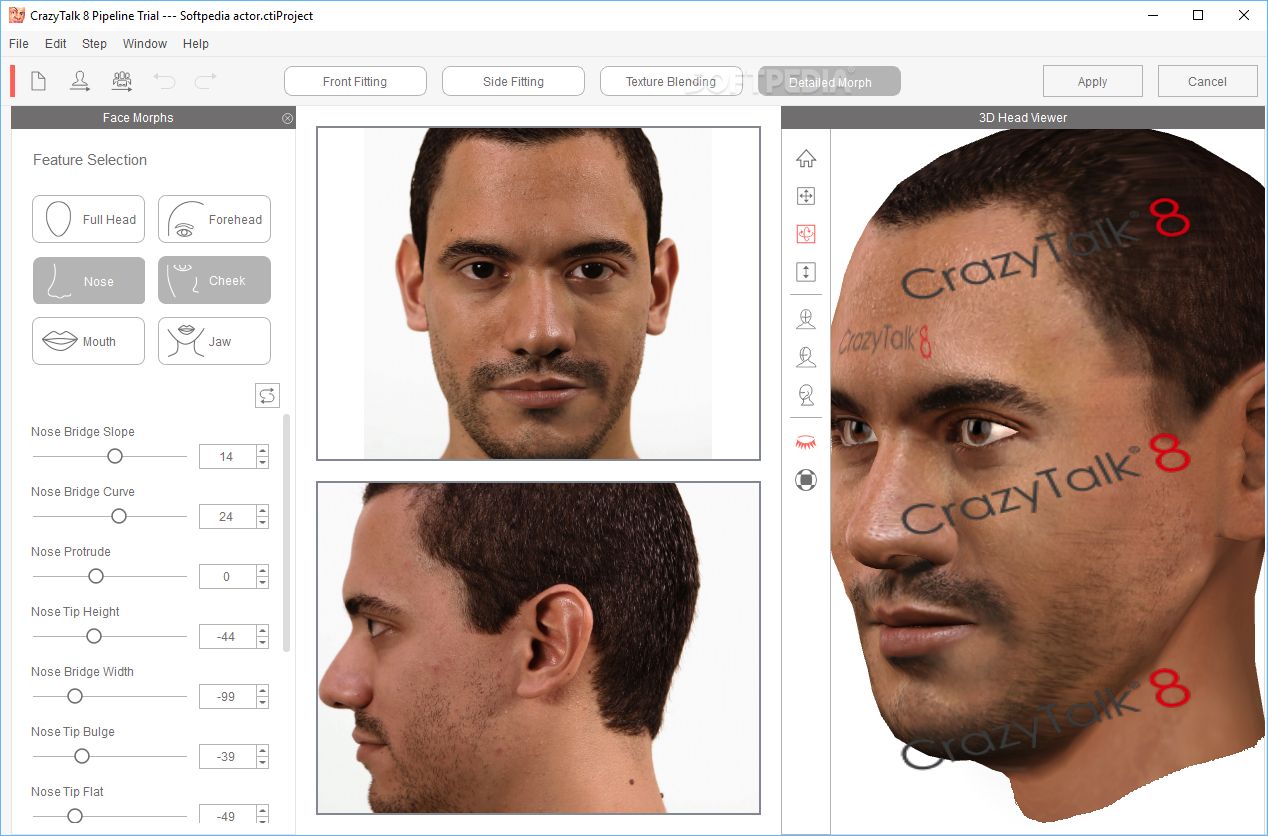Open the actor group gallery icon
Image resolution: width=1268 pixels, height=836 pixels.
(122, 81)
